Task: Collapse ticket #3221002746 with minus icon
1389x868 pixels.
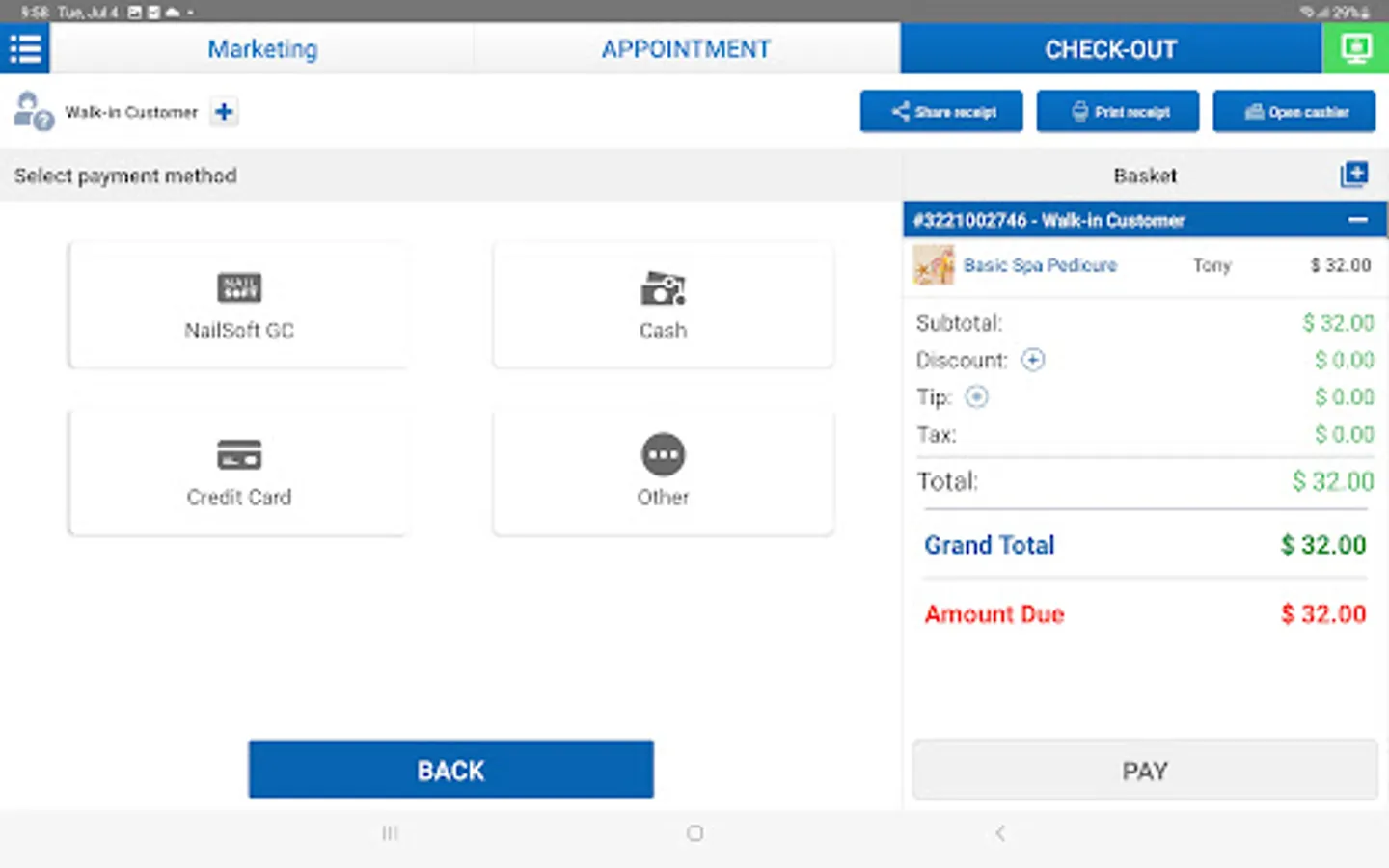Action: [1357, 220]
